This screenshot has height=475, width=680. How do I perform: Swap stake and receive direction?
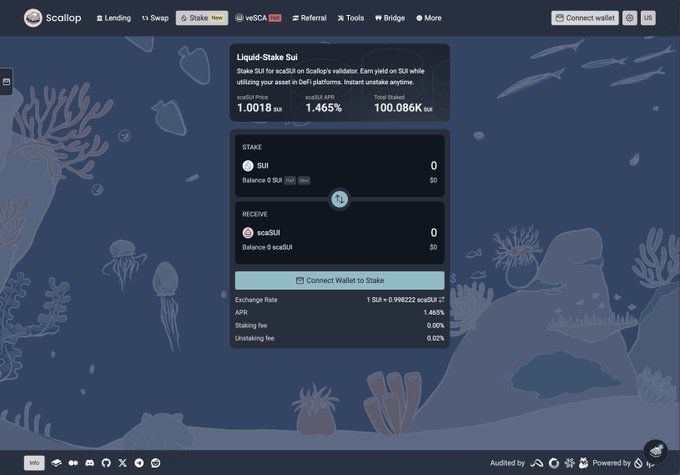point(340,199)
